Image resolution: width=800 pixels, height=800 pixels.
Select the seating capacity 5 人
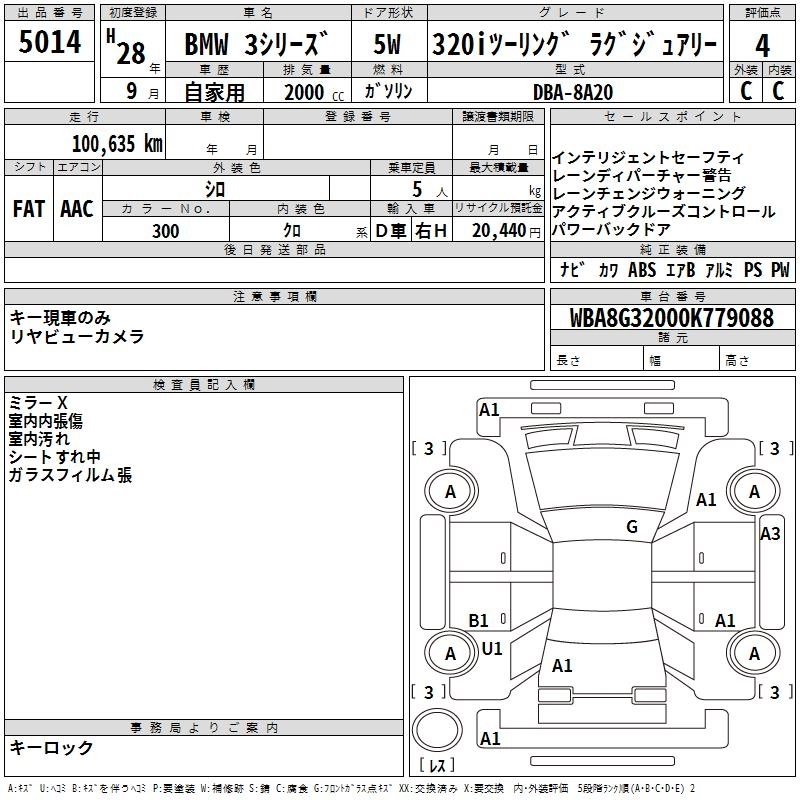coord(430,190)
